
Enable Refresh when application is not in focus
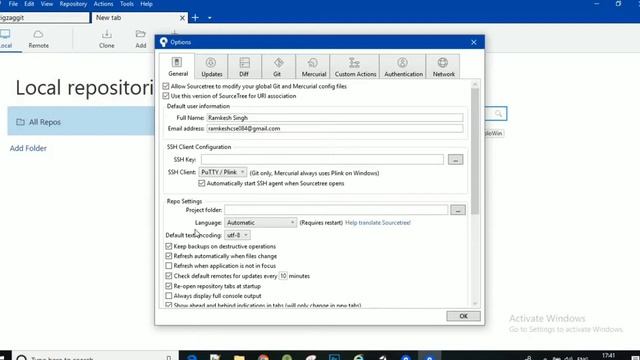point(169,266)
